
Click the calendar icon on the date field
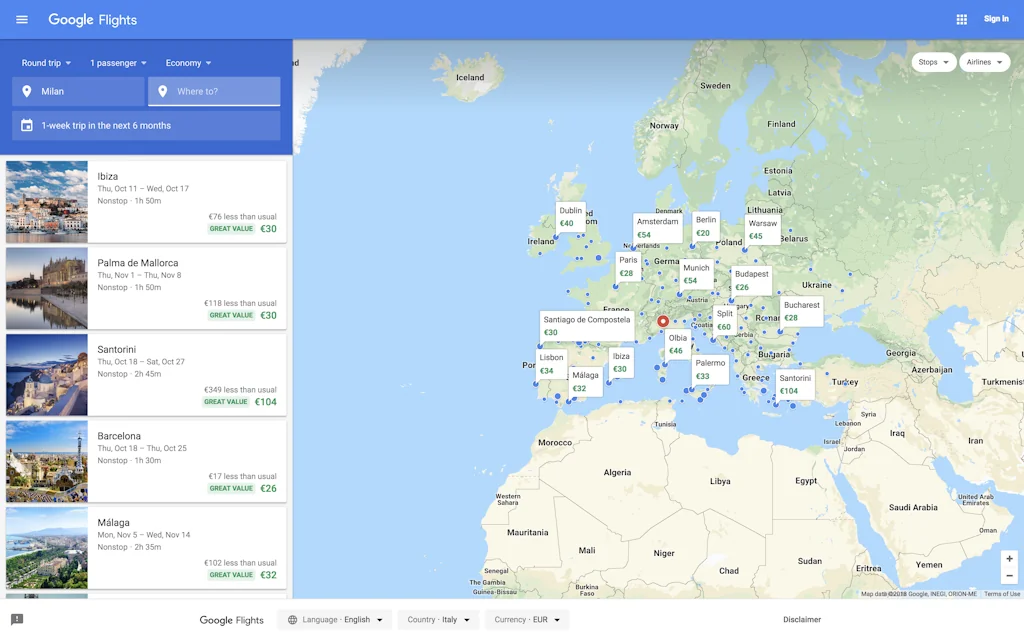coord(25,125)
